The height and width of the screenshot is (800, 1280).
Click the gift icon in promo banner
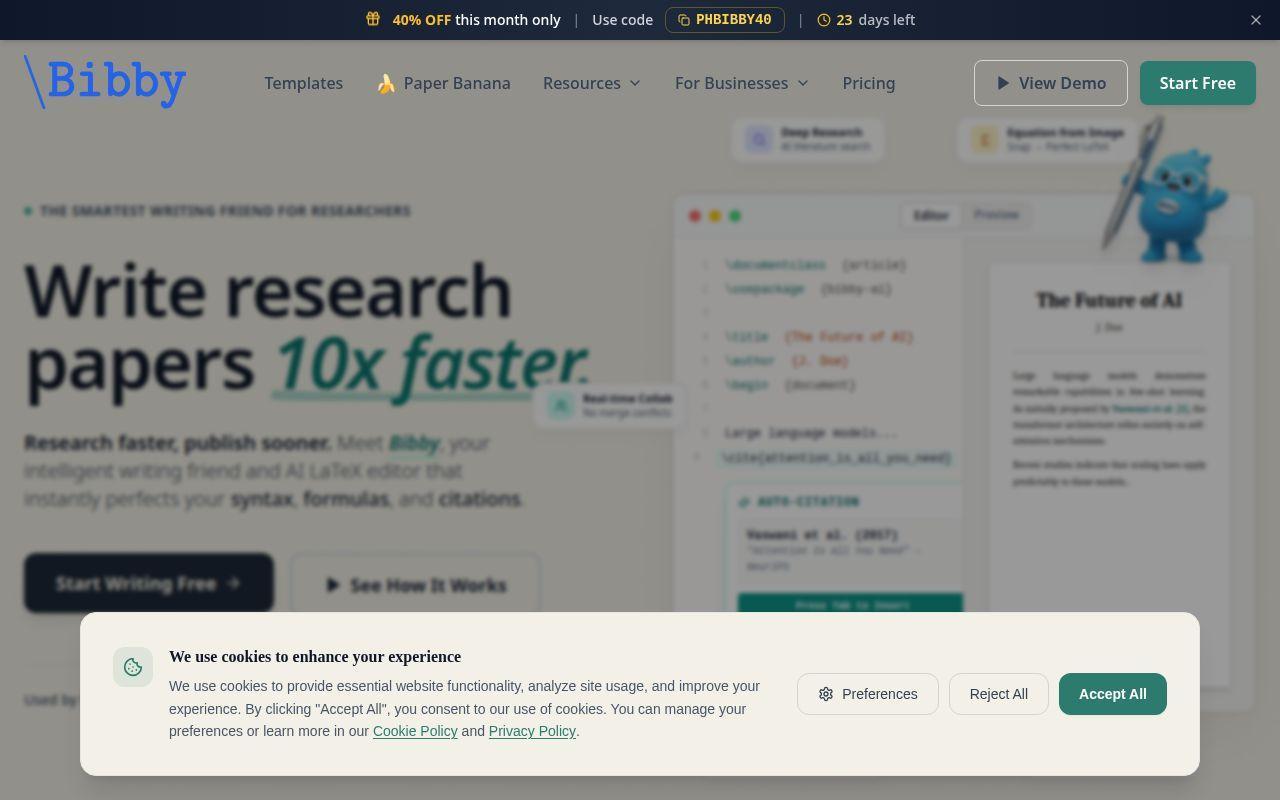click(x=373, y=19)
